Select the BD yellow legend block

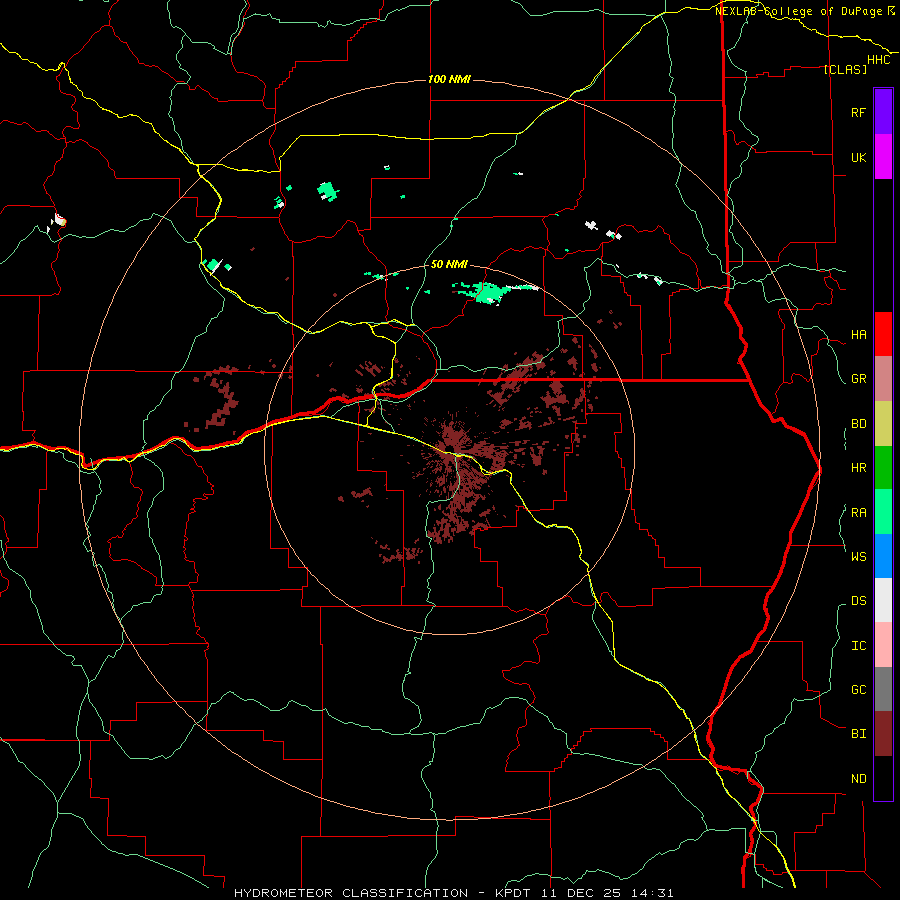tap(883, 424)
